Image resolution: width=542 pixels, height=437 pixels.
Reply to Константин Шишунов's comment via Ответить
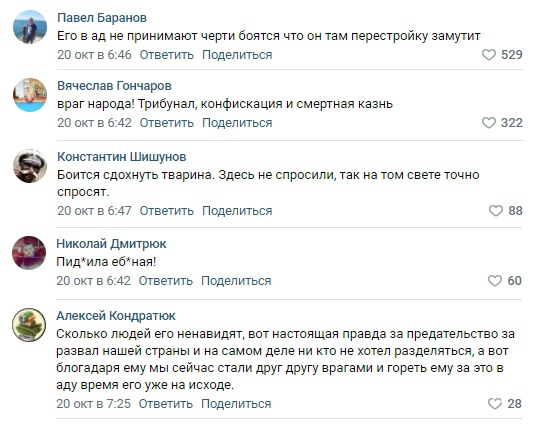(x=167, y=211)
